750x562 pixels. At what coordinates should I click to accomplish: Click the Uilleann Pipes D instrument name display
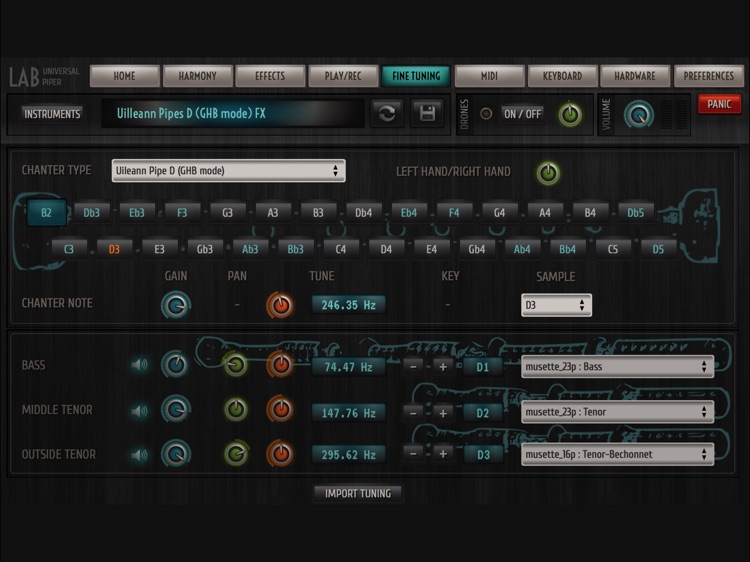(233, 113)
